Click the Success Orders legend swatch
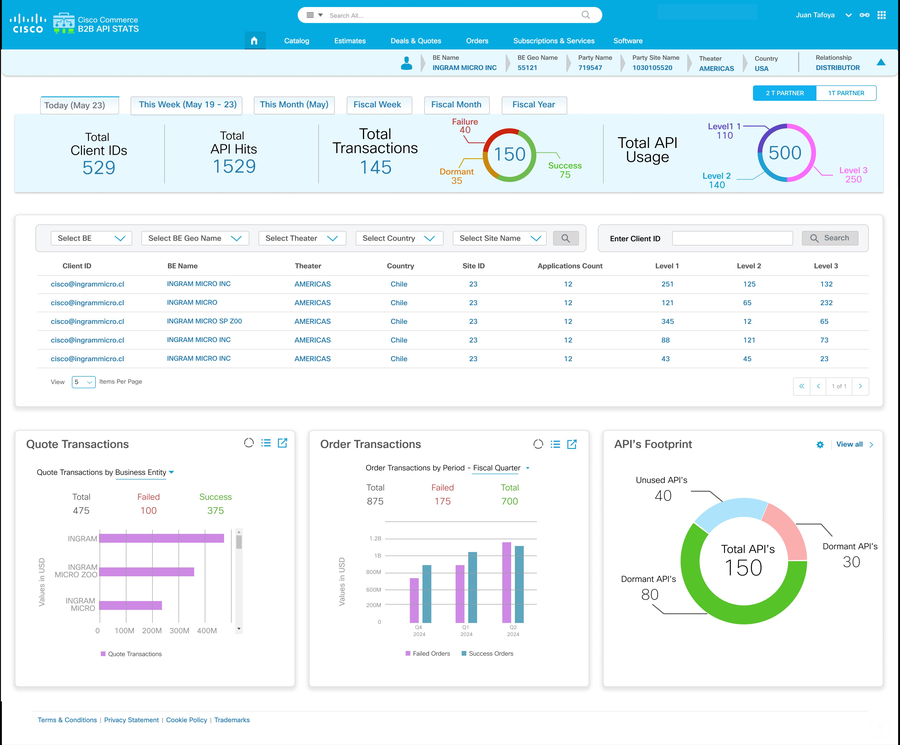900x745 pixels. (x=464, y=653)
